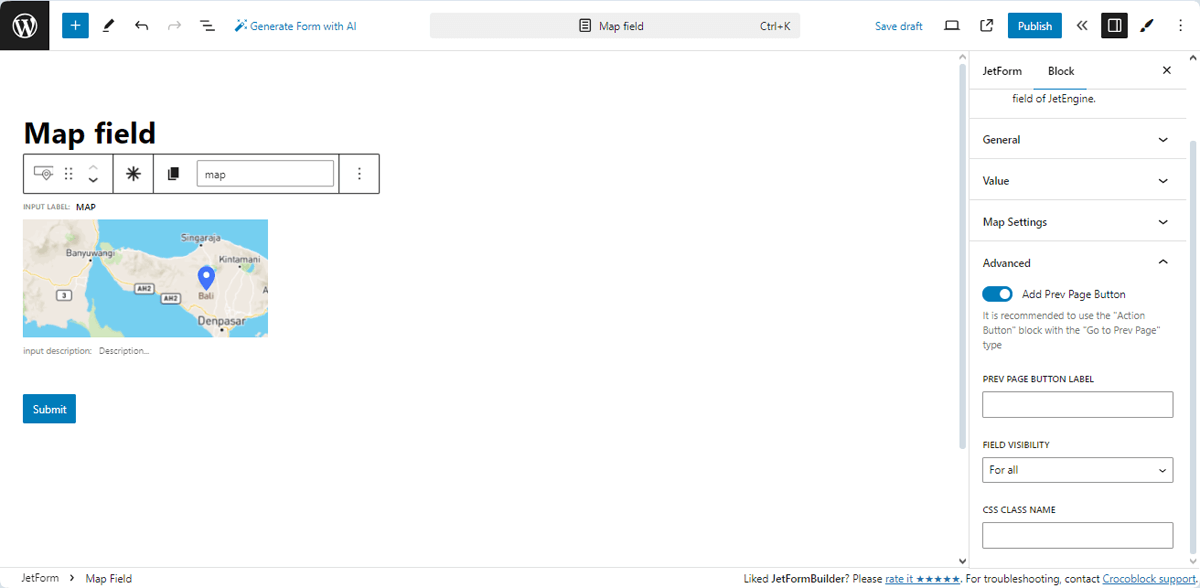Toggle the settings sidebar panel icon
Viewport: 1200px width, 588px height.
pyautogui.click(x=1113, y=26)
